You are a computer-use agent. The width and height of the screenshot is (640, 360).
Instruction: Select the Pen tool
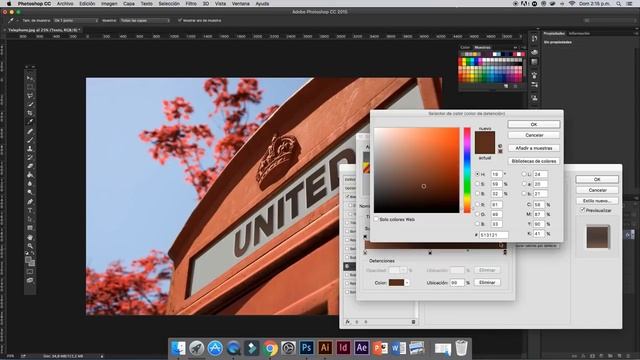(30, 202)
